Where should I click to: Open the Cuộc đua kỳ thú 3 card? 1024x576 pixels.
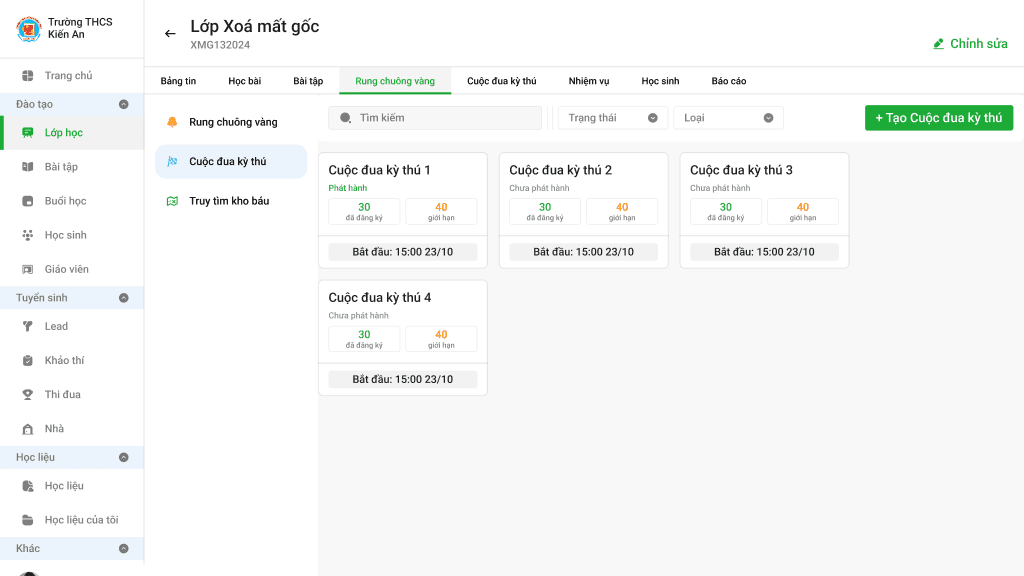[x=764, y=210]
